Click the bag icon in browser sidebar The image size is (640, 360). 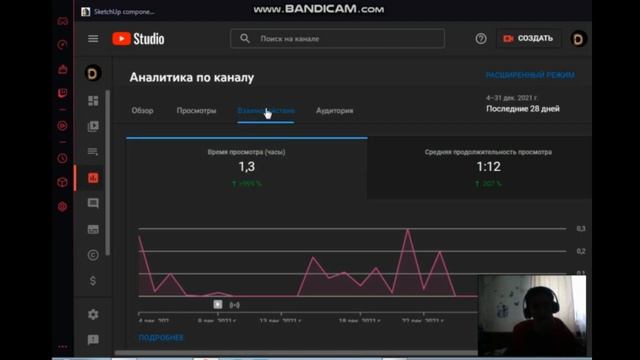point(62,69)
